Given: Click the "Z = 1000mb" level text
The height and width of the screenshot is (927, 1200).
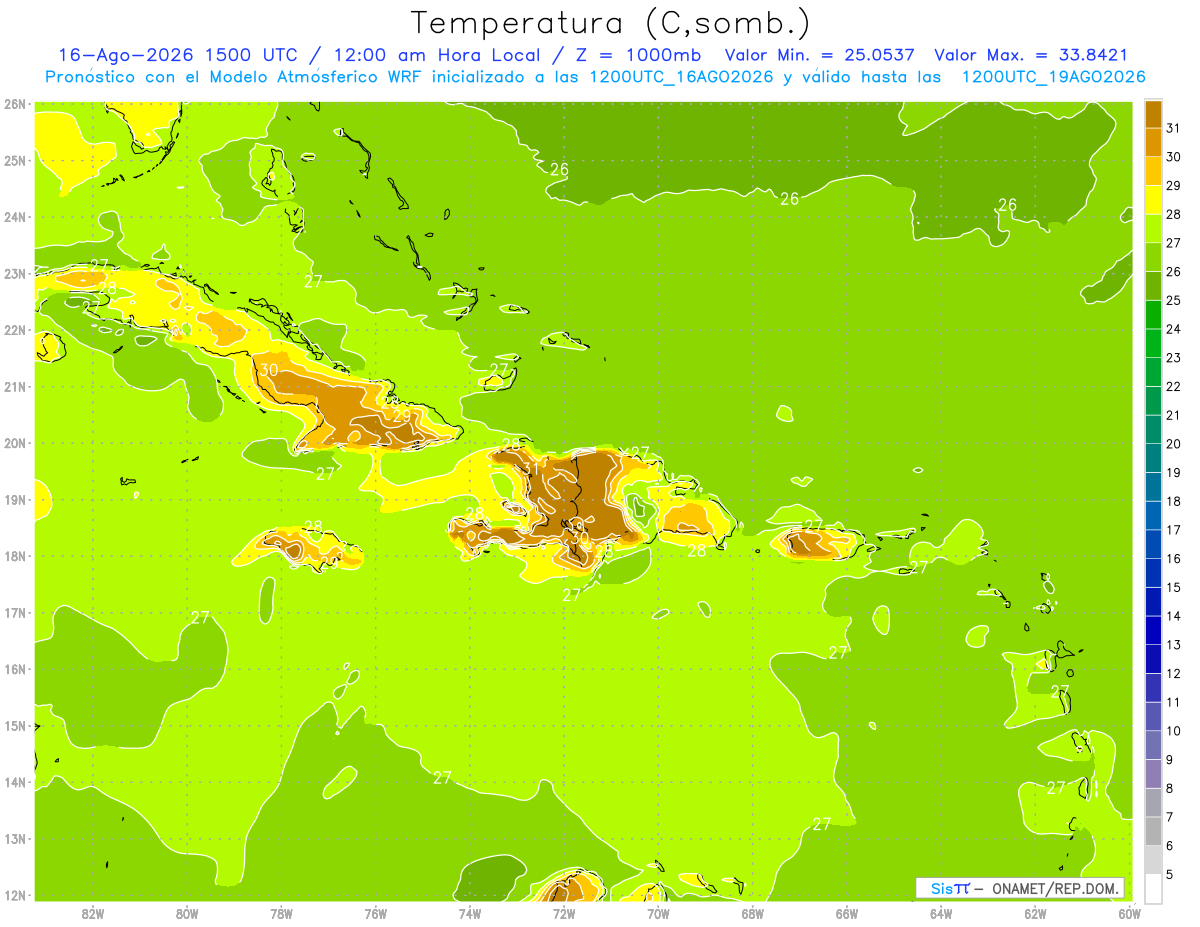Looking at the screenshot, I should [638, 55].
